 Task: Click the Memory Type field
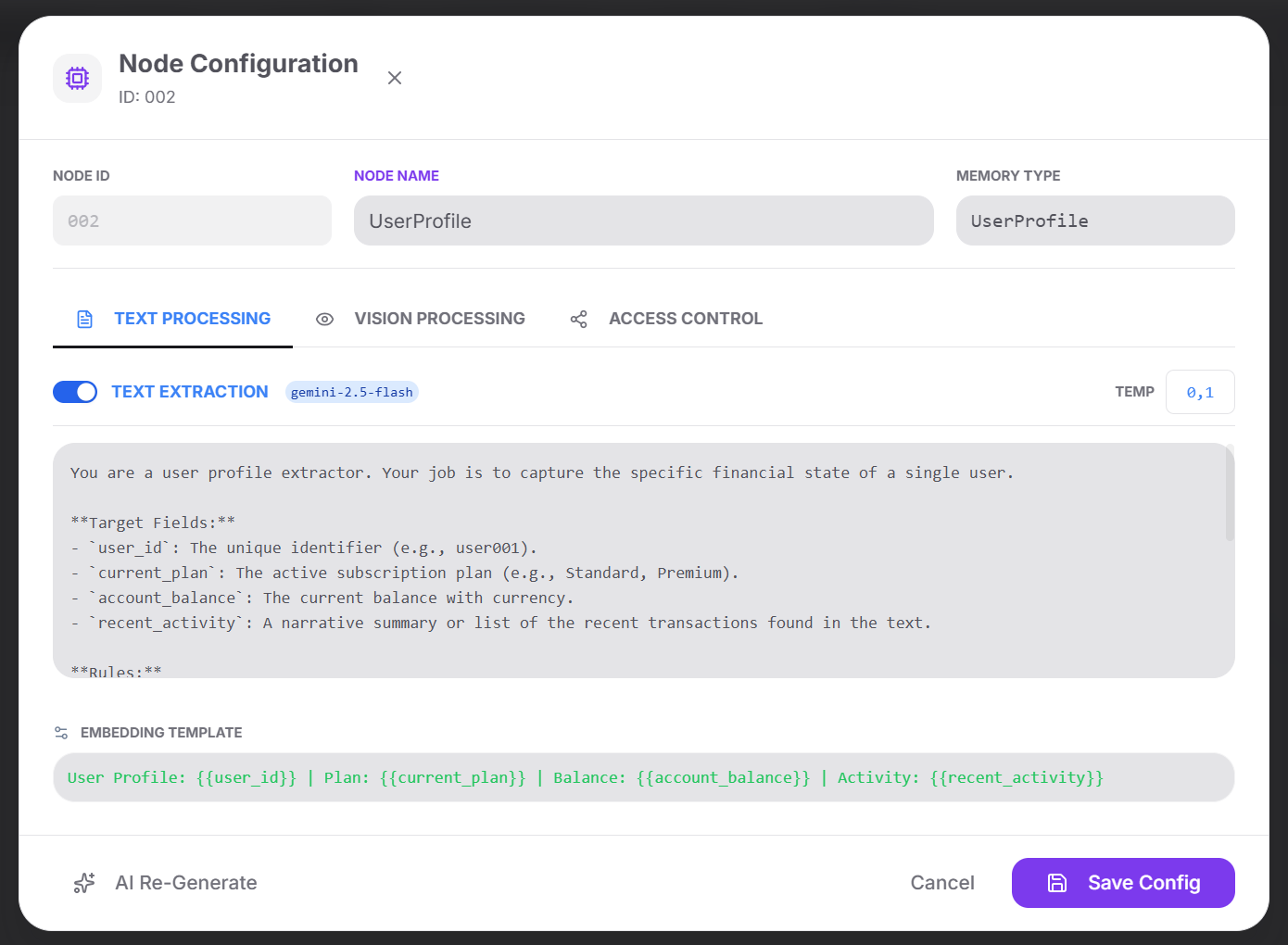pos(1094,220)
